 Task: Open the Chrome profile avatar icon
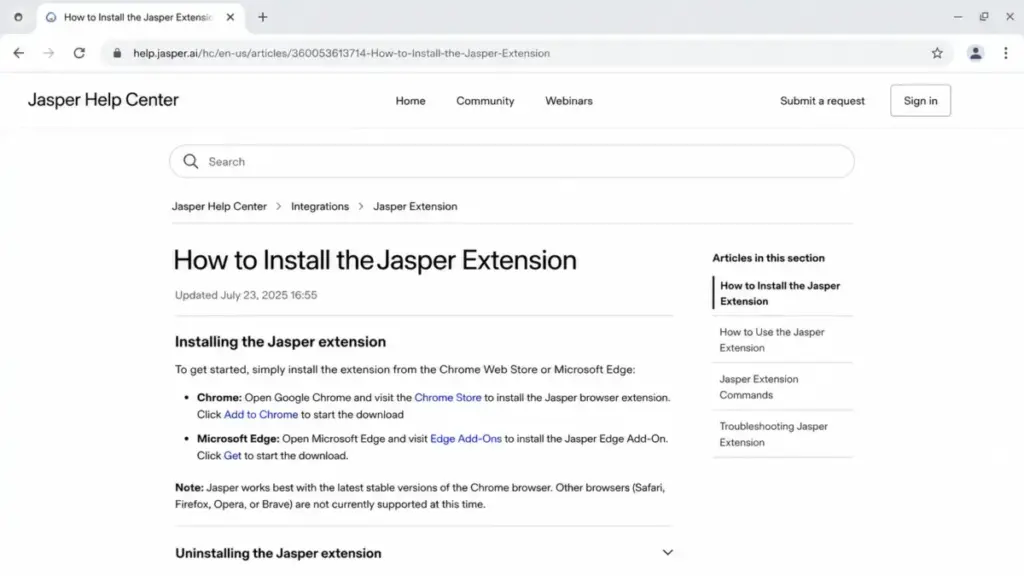pos(975,53)
